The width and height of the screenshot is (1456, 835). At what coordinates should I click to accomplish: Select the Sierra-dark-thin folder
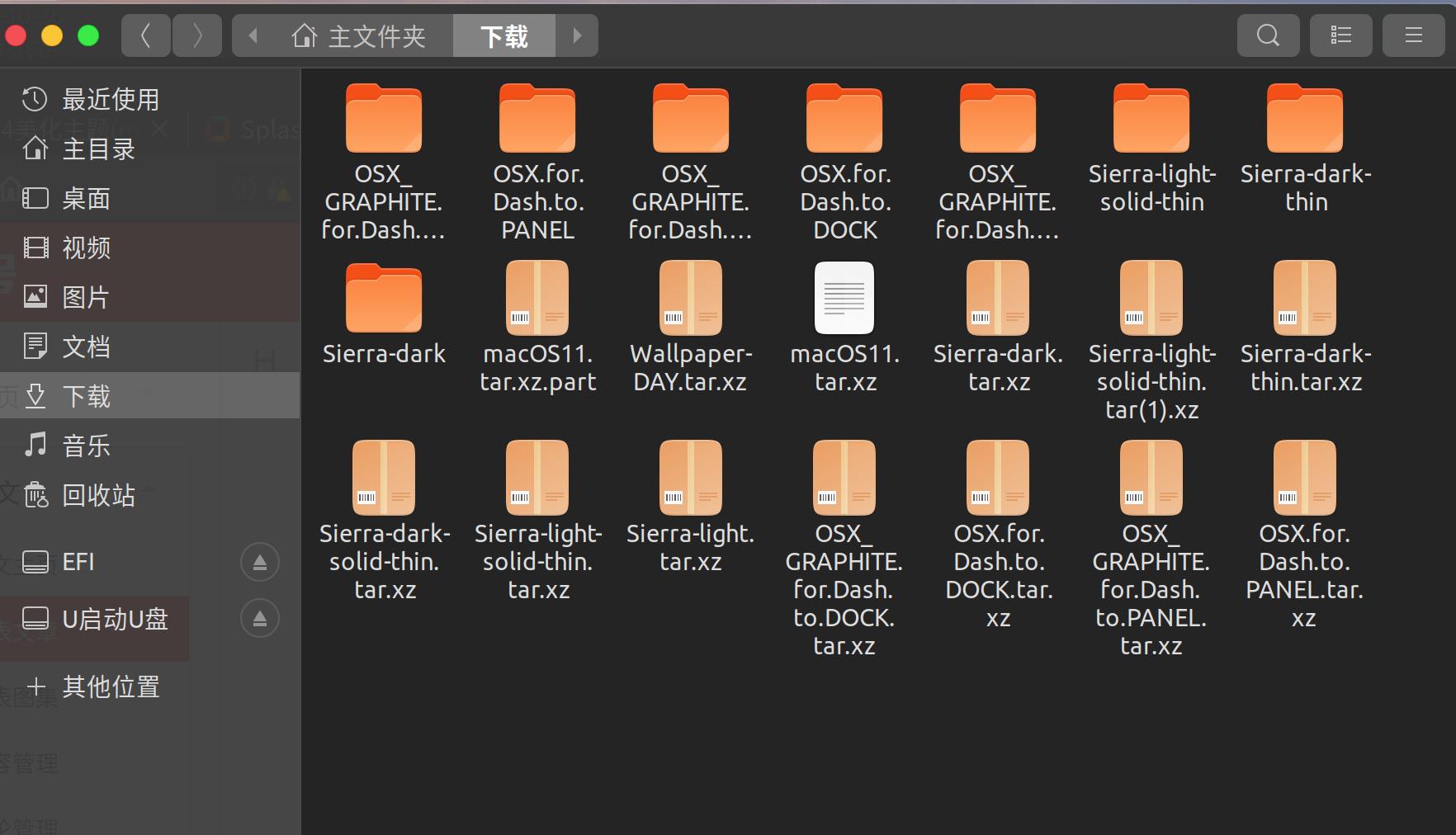click(1305, 149)
